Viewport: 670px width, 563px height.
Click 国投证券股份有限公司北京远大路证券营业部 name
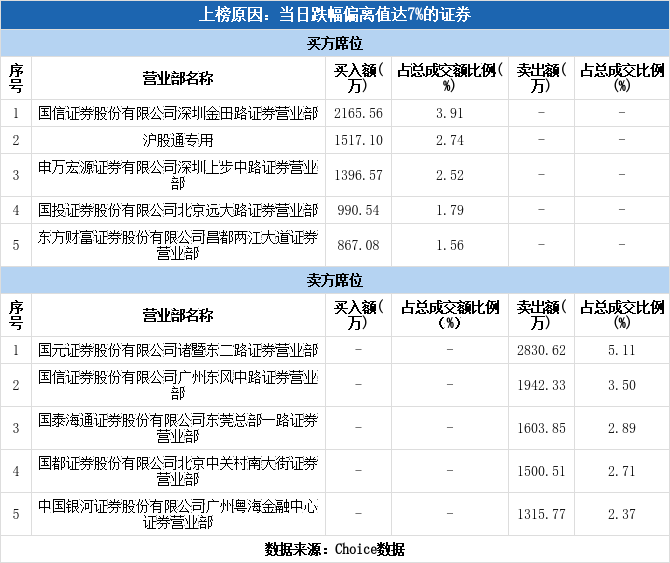pyautogui.click(x=178, y=210)
